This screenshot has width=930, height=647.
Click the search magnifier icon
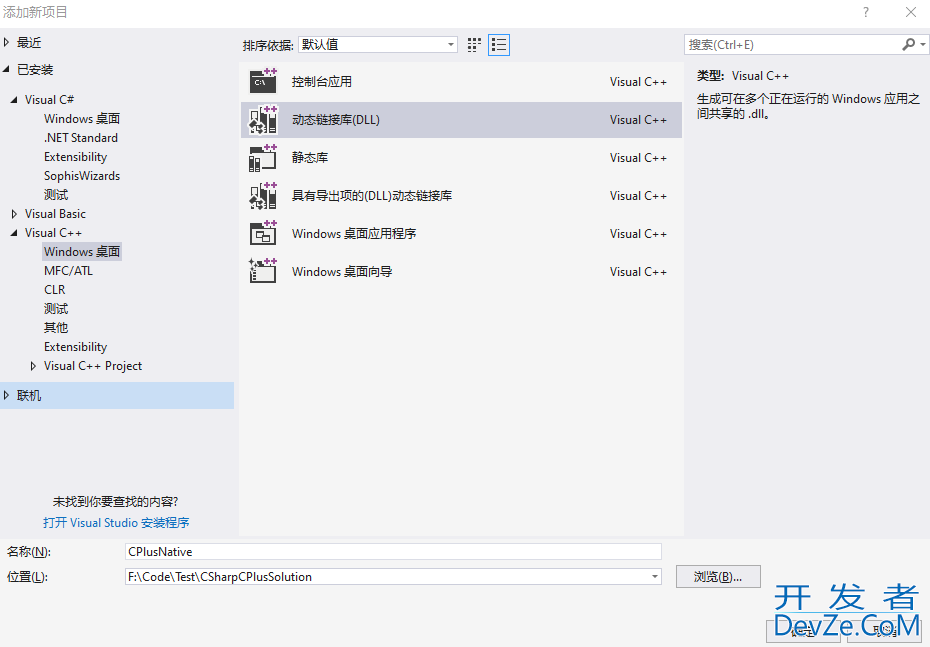908,44
